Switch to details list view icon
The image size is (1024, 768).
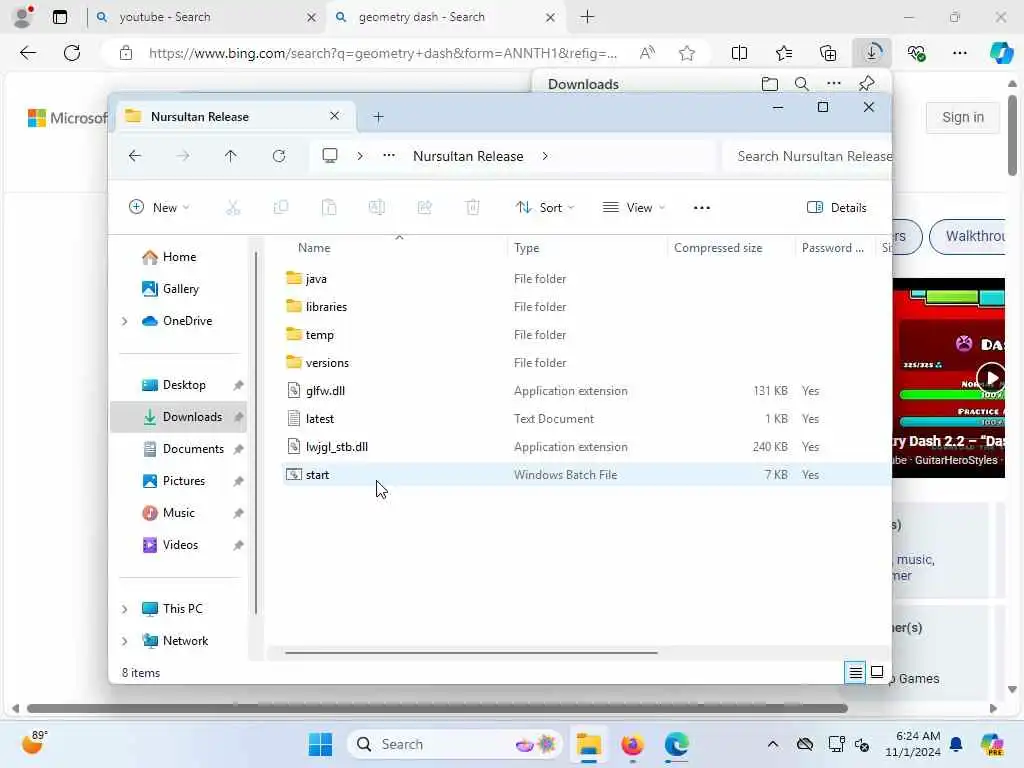click(x=856, y=672)
